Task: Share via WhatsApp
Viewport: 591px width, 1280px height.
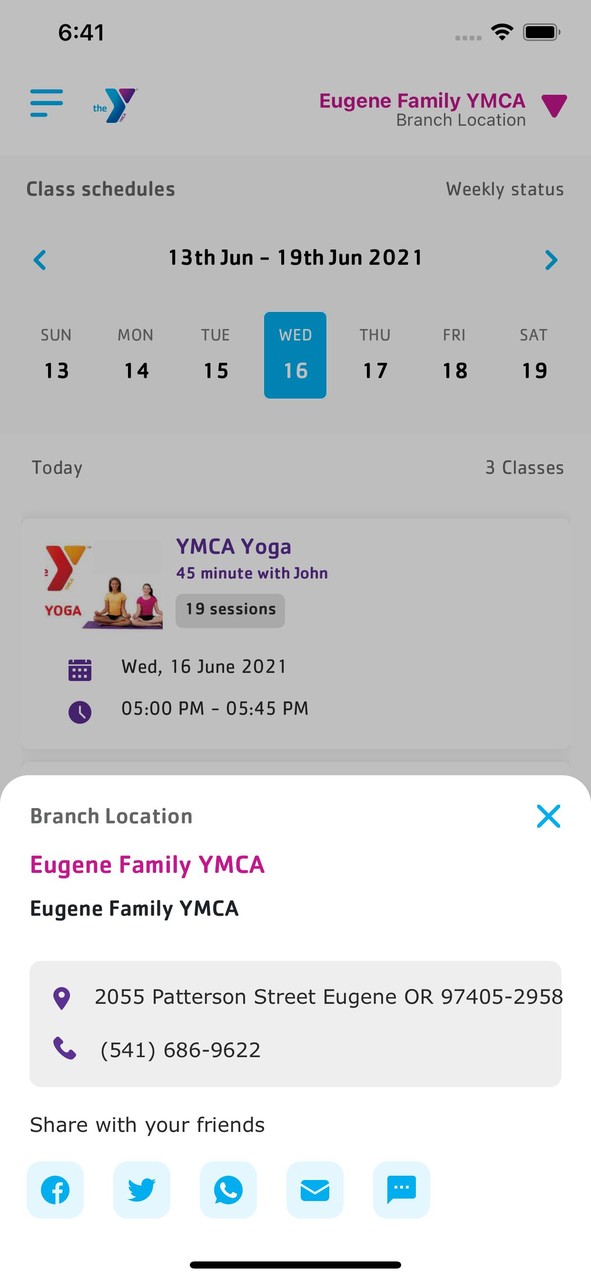Action: pos(228,1190)
